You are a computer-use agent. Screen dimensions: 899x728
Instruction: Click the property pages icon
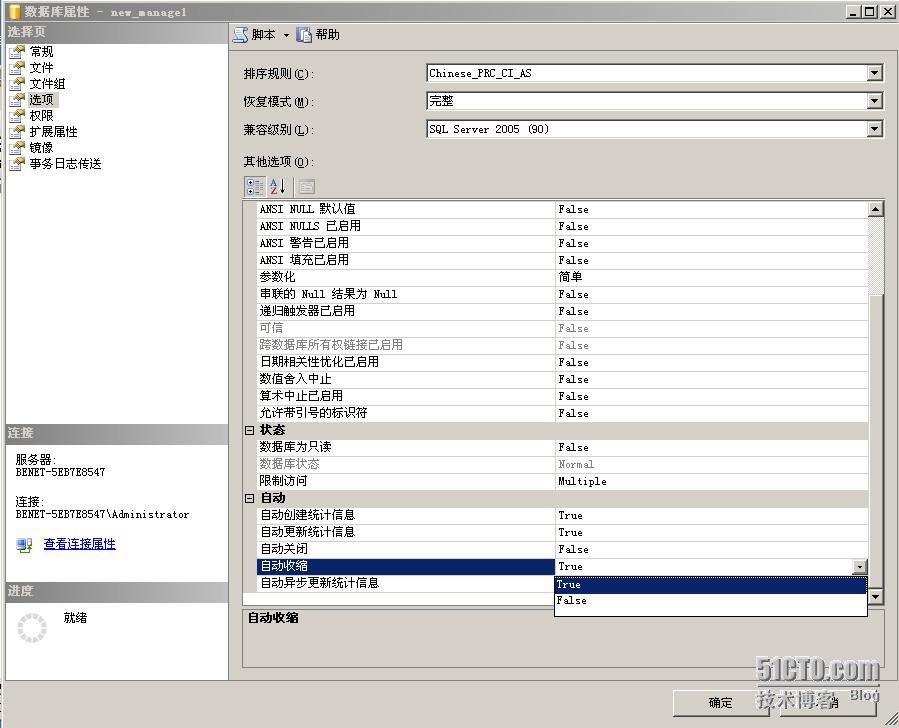[x=307, y=186]
